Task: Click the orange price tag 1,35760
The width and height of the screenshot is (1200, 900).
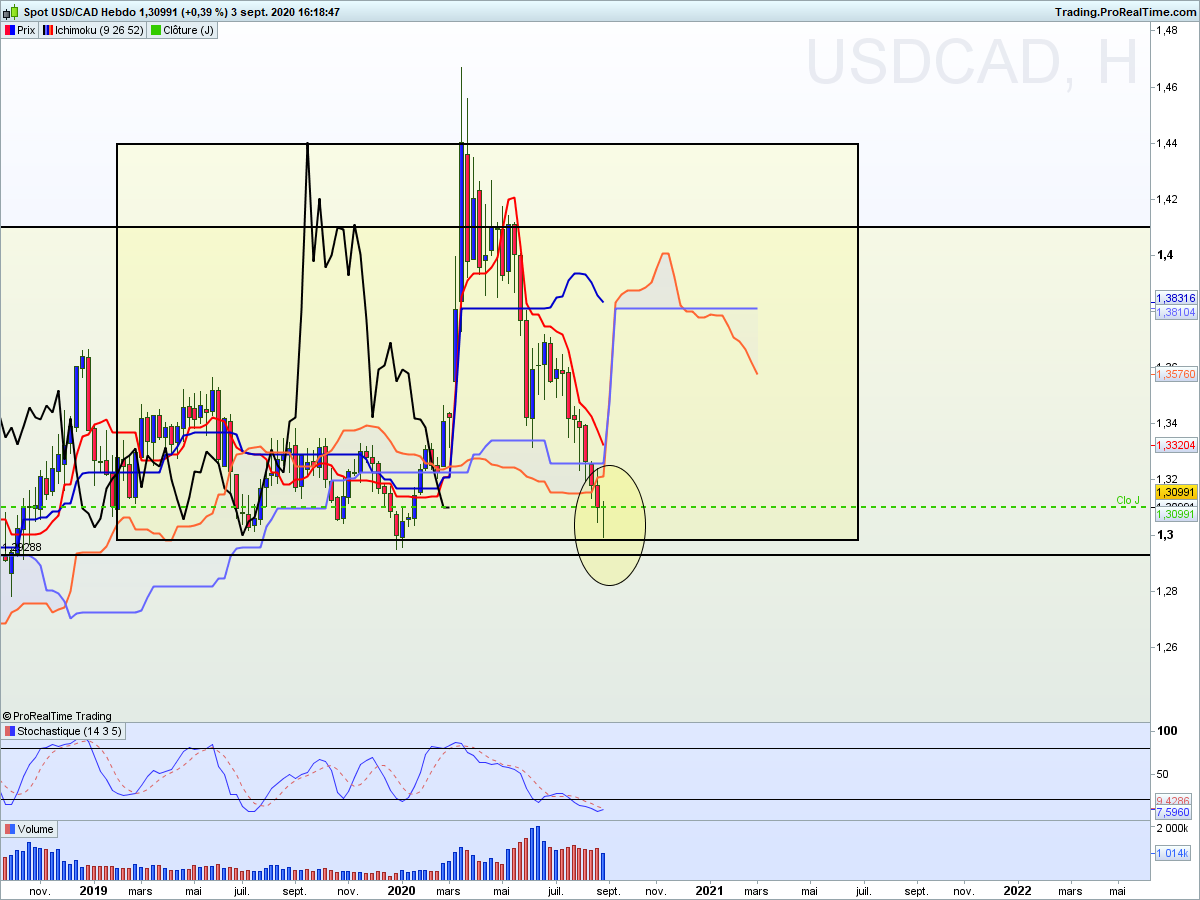Action: [1174, 374]
